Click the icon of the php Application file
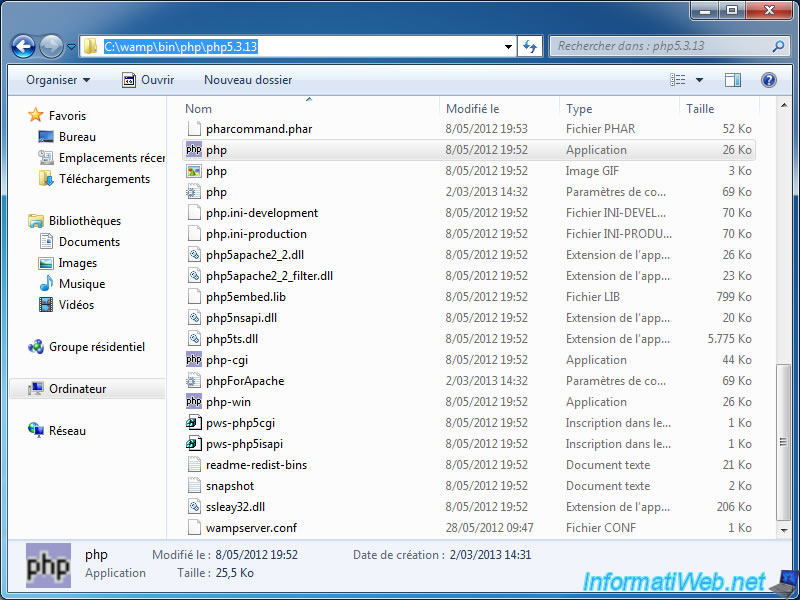The width and height of the screenshot is (800, 600). point(194,149)
